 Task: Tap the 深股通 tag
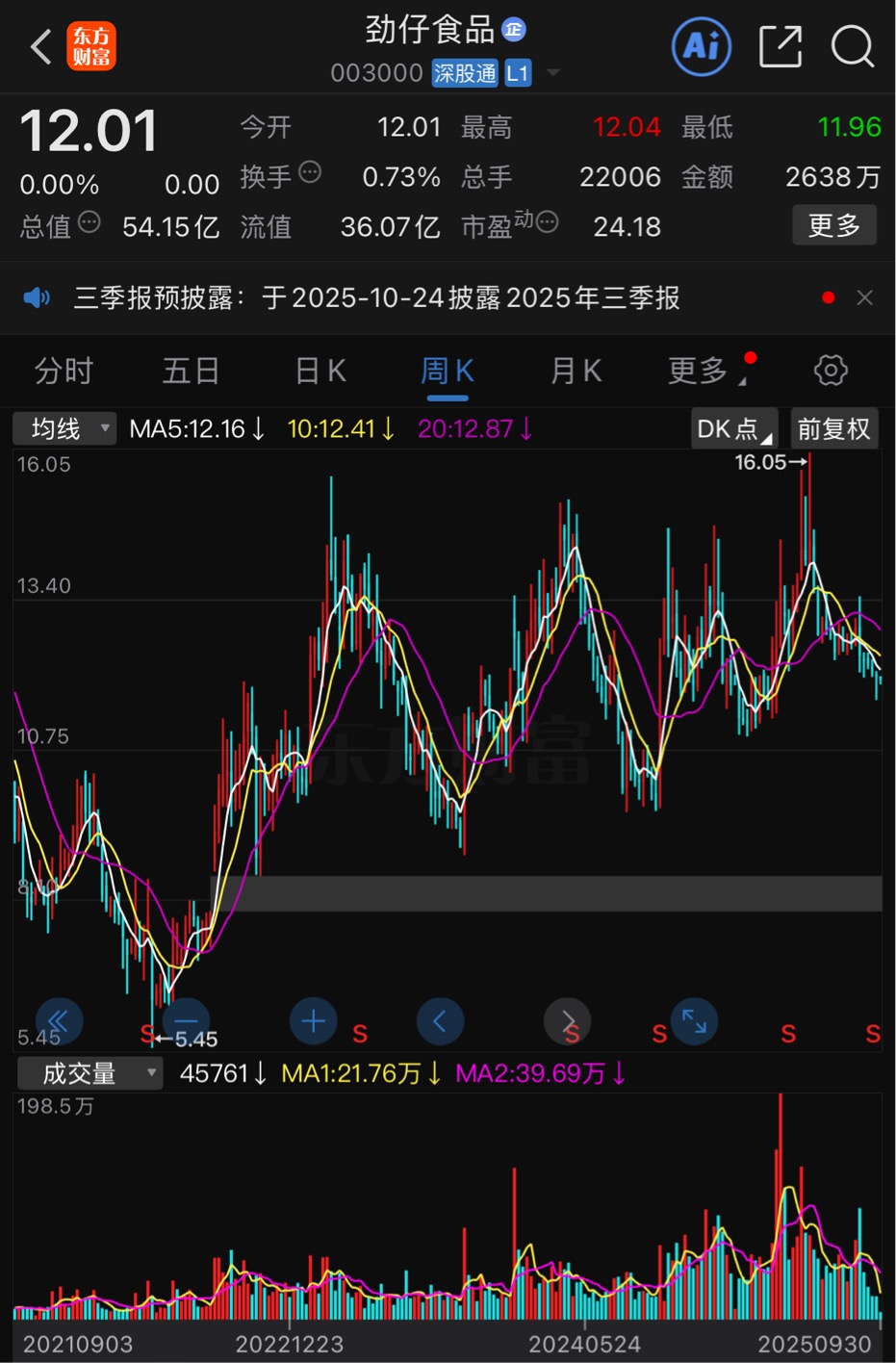(465, 73)
